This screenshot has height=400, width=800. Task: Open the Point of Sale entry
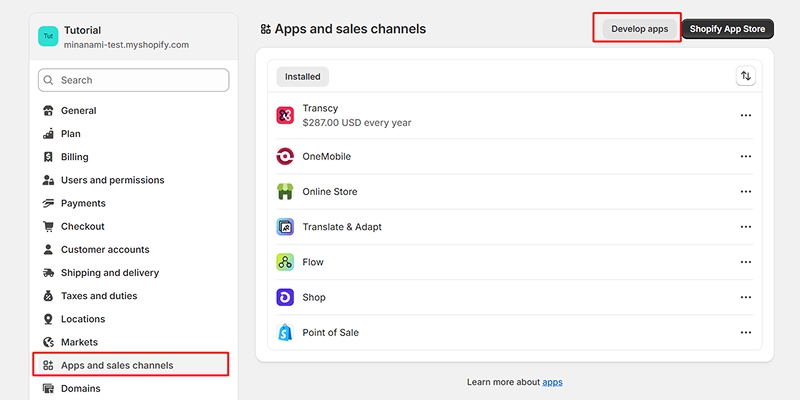coord(514,333)
